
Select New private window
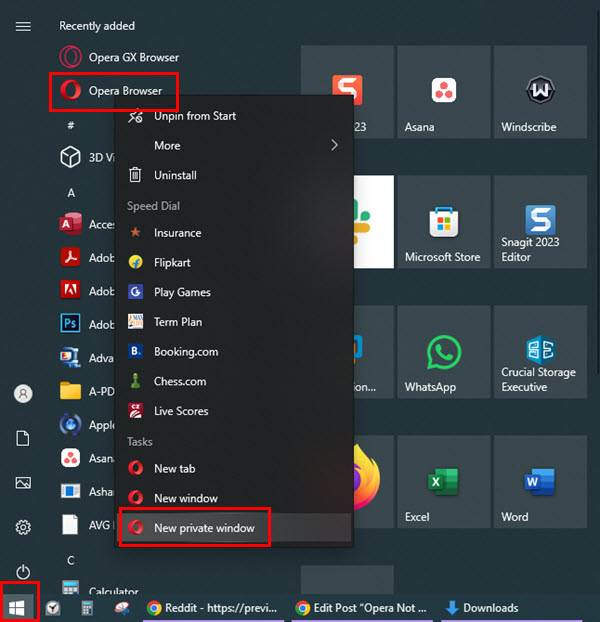pyautogui.click(x=236, y=528)
